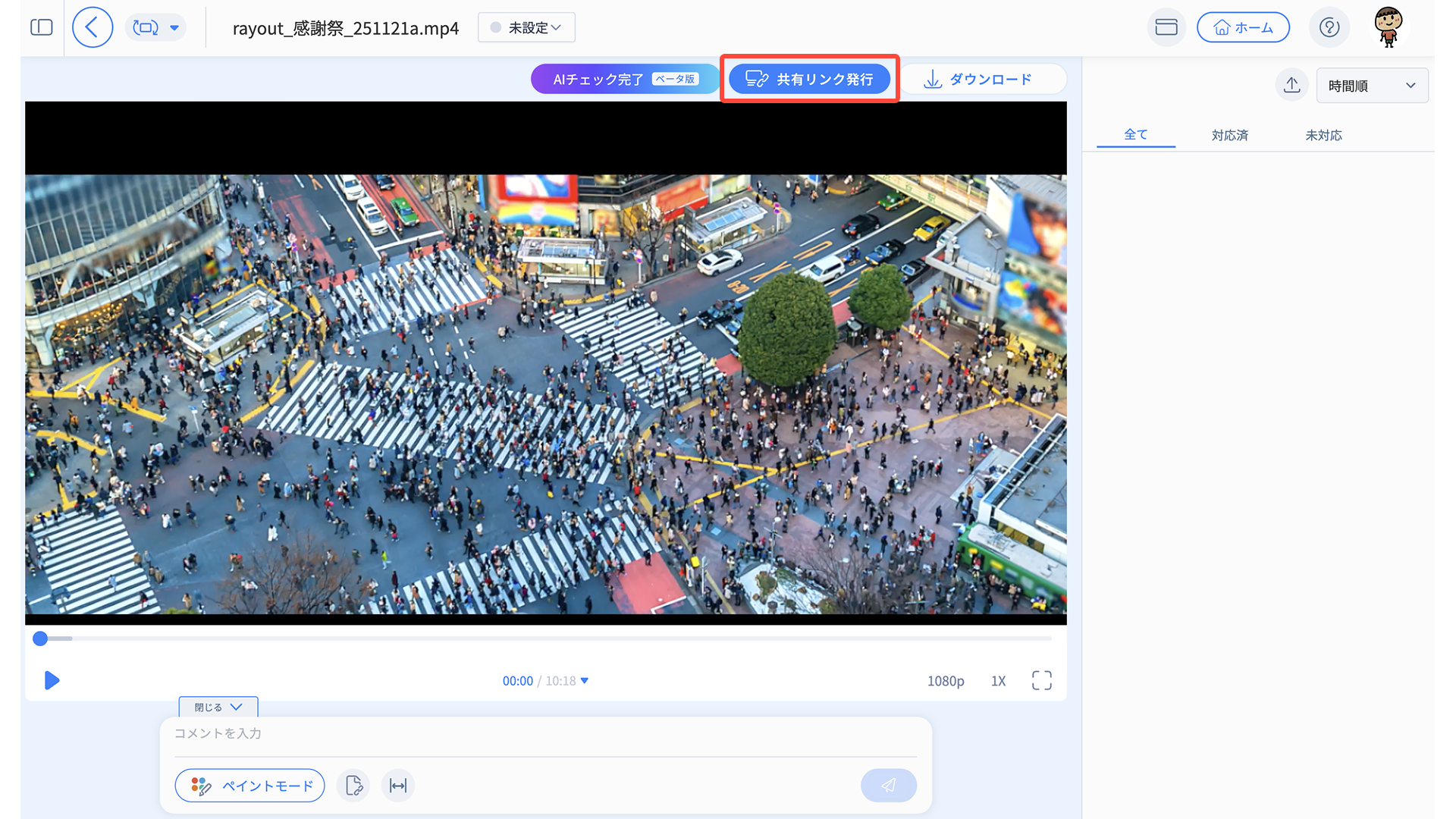Switch to the 対応済 tab
1456x819 pixels.
[1229, 135]
